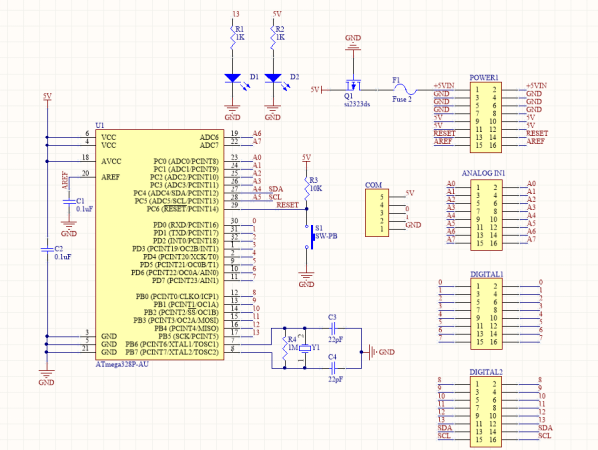Screen dimensions: 598x450
Task: Select the DIGITAL1 header block
Action: click(x=486, y=313)
